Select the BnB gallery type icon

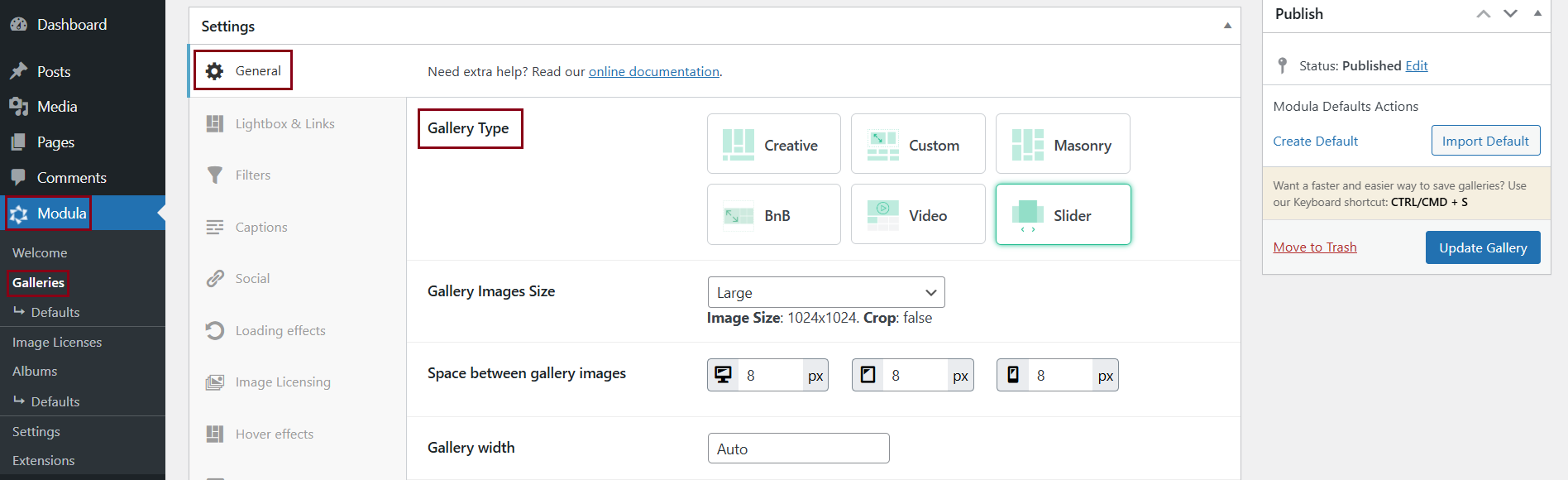(x=738, y=215)
